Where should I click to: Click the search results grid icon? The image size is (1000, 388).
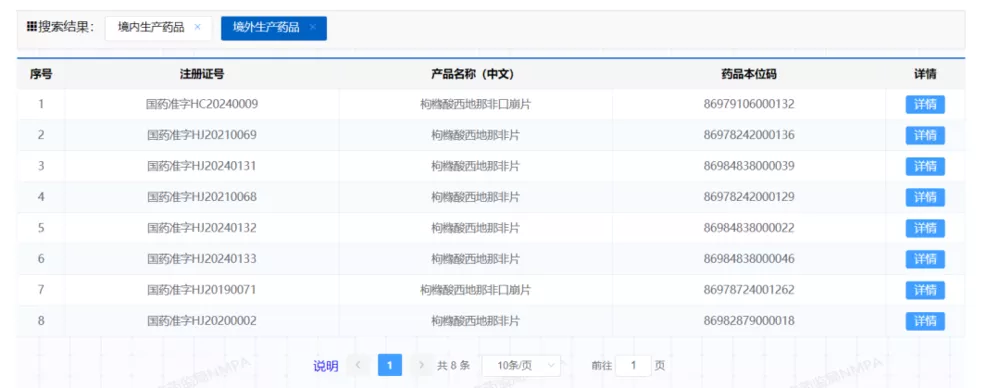pyautogui.click(x=31, y=27)
